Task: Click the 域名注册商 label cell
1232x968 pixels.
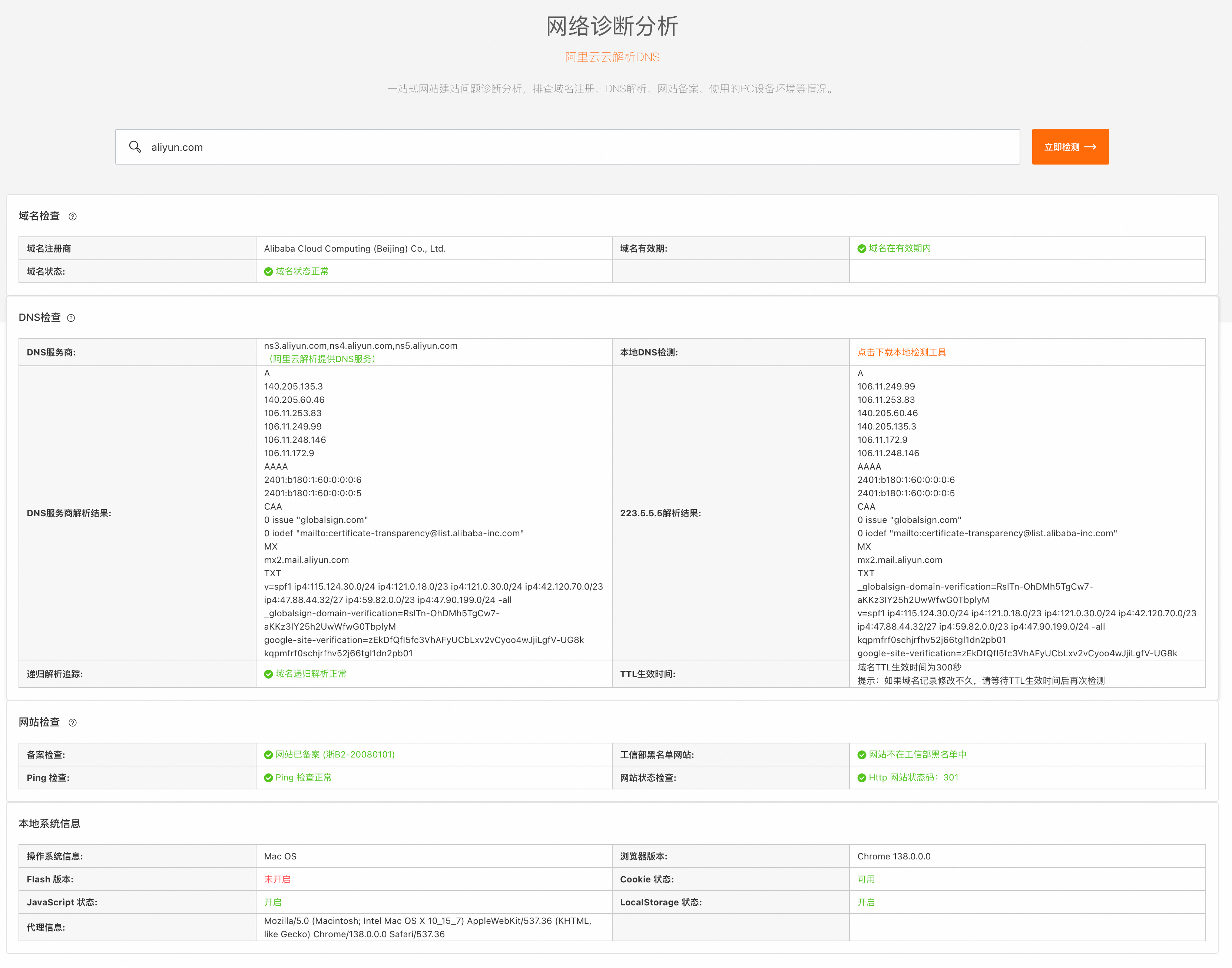Action: coord(137,249)
